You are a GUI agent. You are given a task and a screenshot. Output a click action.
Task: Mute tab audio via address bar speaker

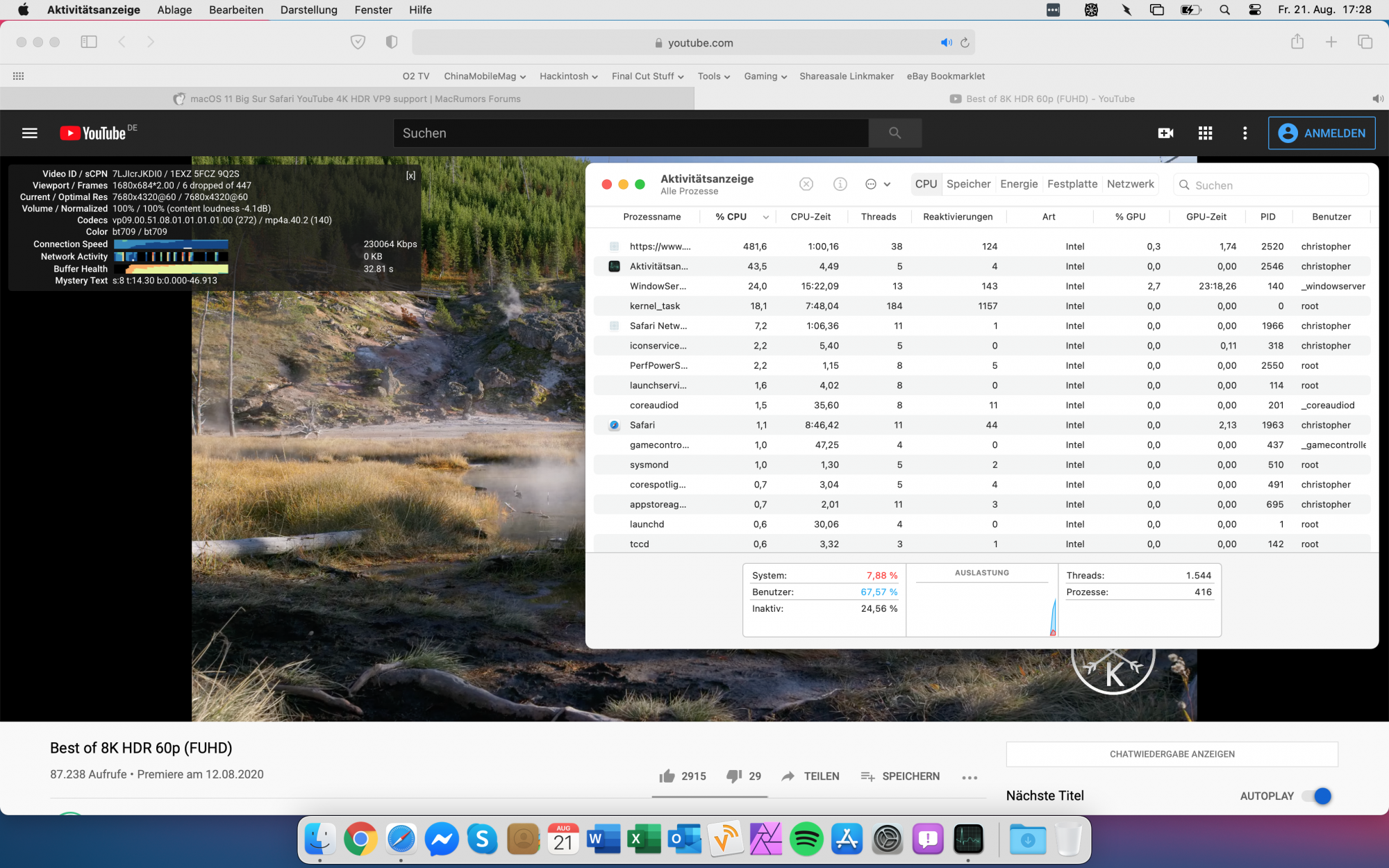tap(946, 42)
